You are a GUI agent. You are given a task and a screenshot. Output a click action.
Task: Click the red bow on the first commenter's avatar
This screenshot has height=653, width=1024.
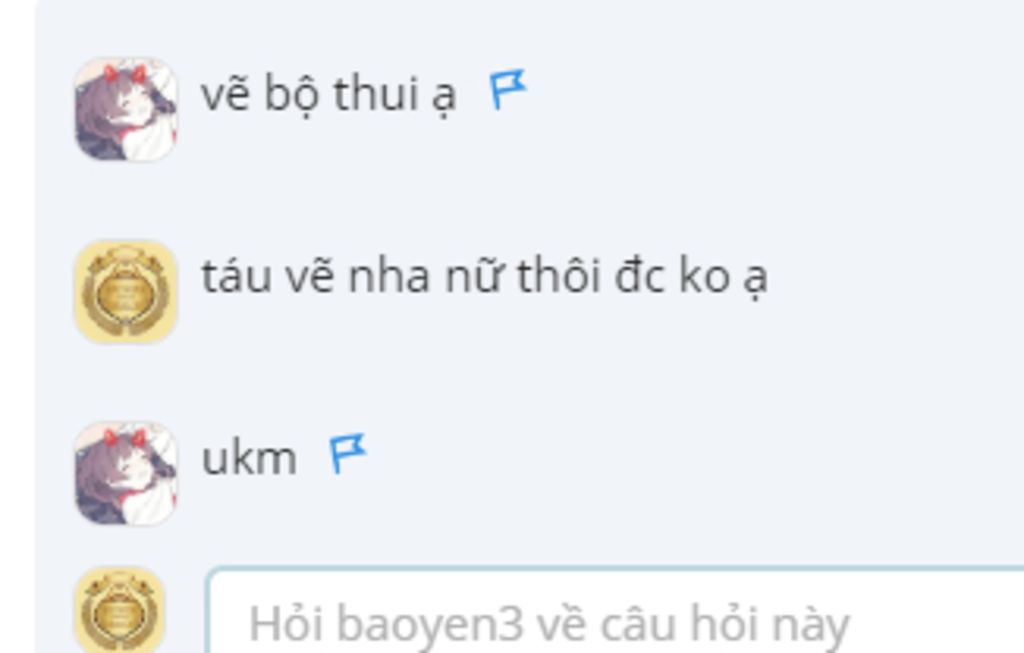click(125, 73)
